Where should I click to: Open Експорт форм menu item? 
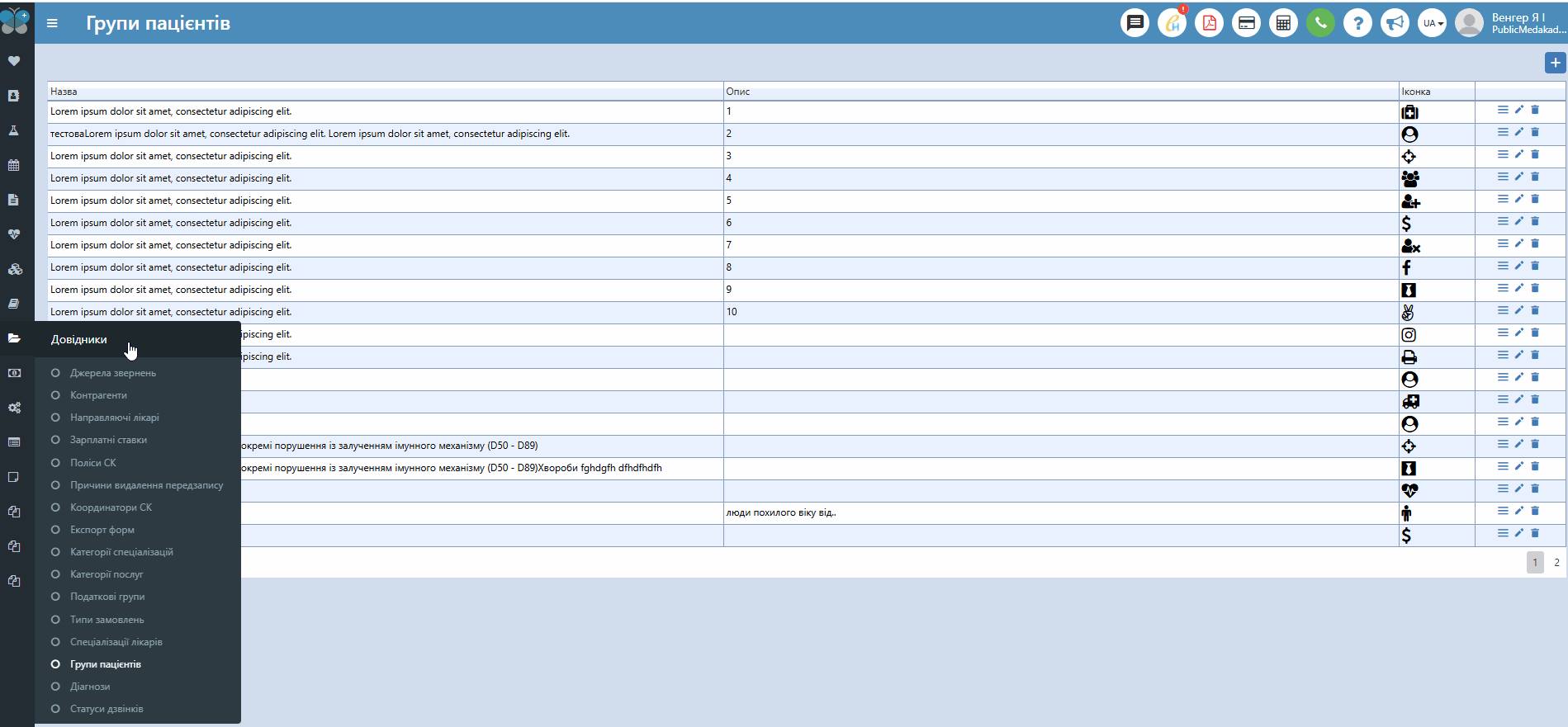[x=102, y=530]
